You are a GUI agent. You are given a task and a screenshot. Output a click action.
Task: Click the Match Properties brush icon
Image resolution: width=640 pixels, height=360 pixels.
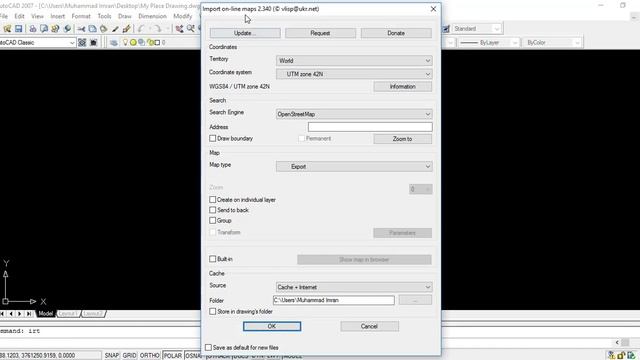[115, 29]
